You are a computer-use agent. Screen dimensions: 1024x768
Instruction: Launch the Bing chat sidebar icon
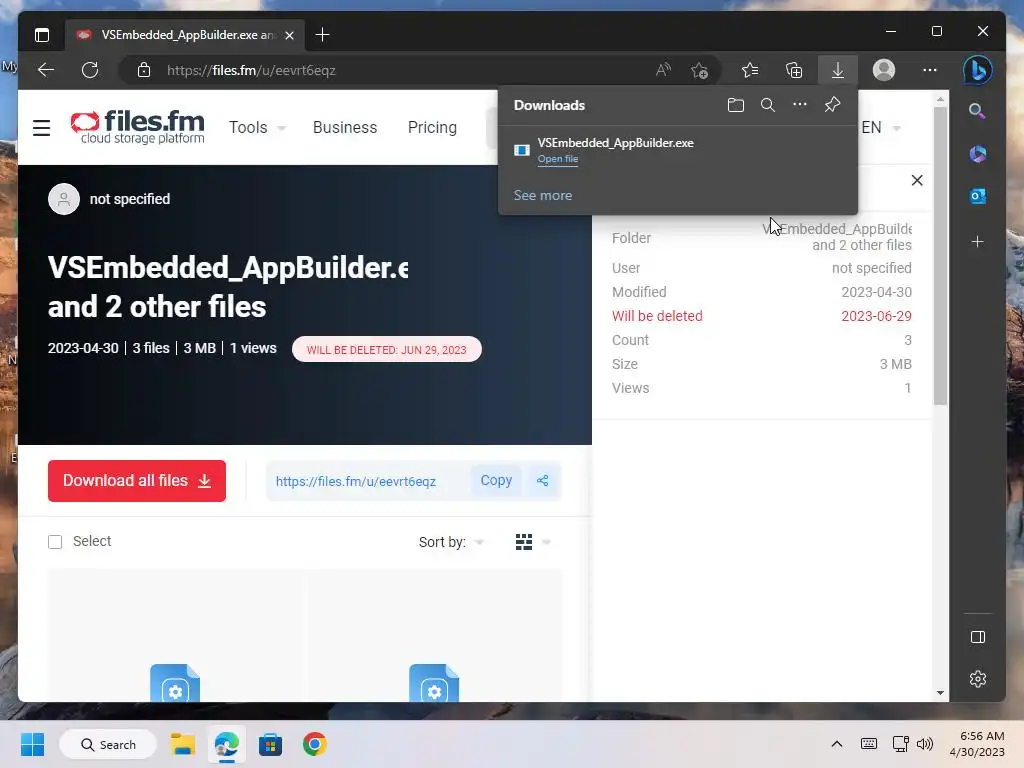tap(978, 70)
